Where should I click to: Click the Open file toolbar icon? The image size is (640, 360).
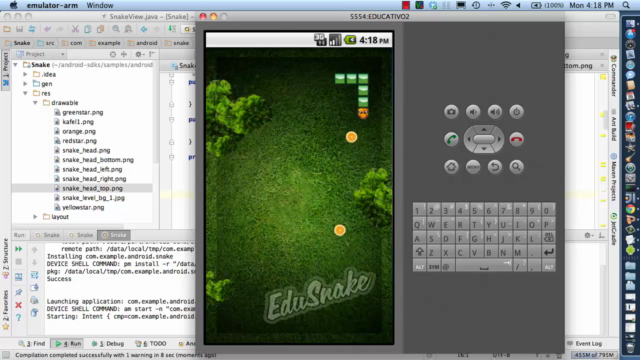7,29
